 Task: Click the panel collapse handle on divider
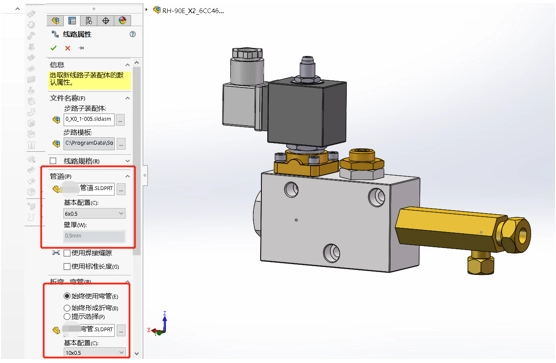click(x=145, y=175)
